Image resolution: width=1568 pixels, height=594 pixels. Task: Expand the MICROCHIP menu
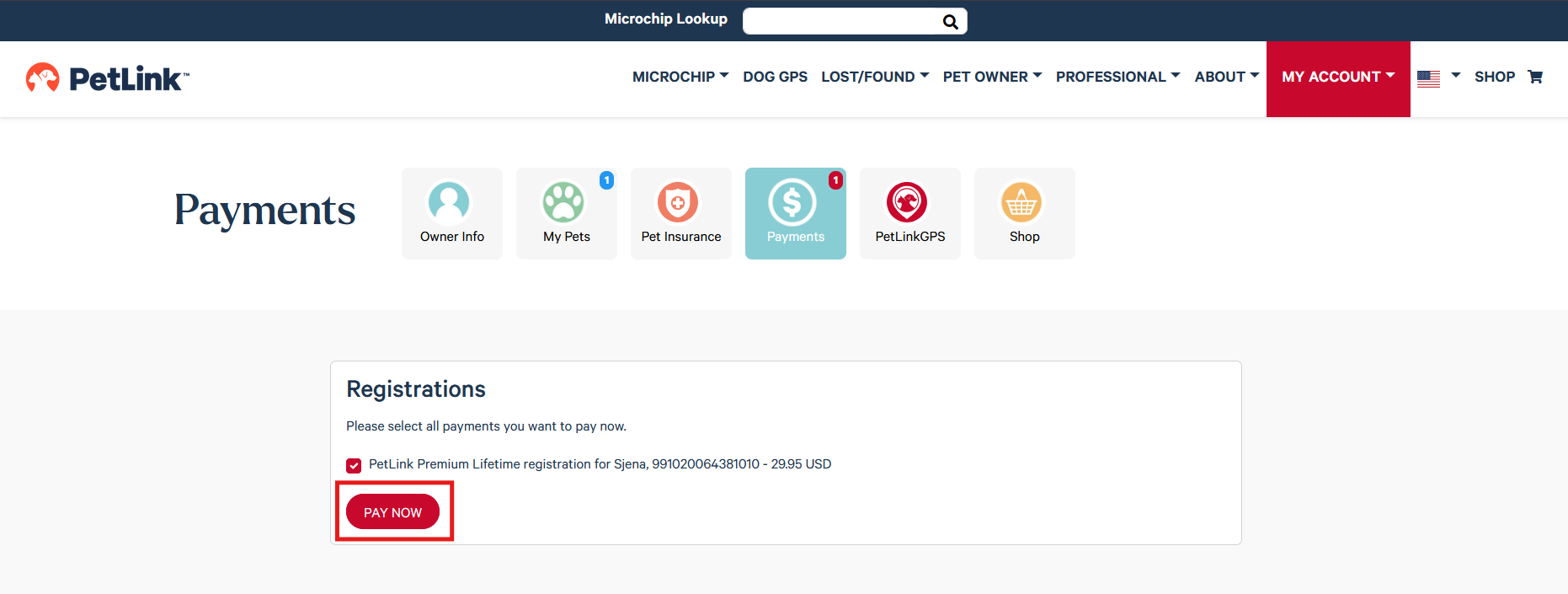tap(680, 77)
